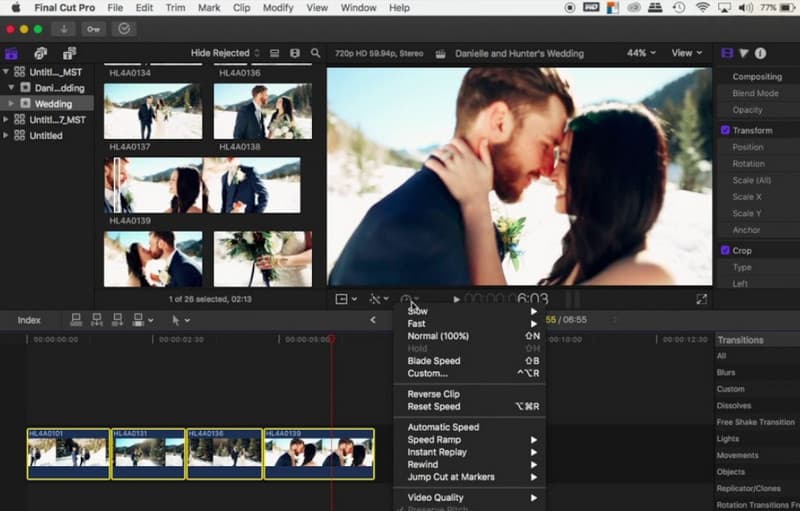Open the Apple menu
This screenshot has width=800, height=511.
(x=16, y=8)
